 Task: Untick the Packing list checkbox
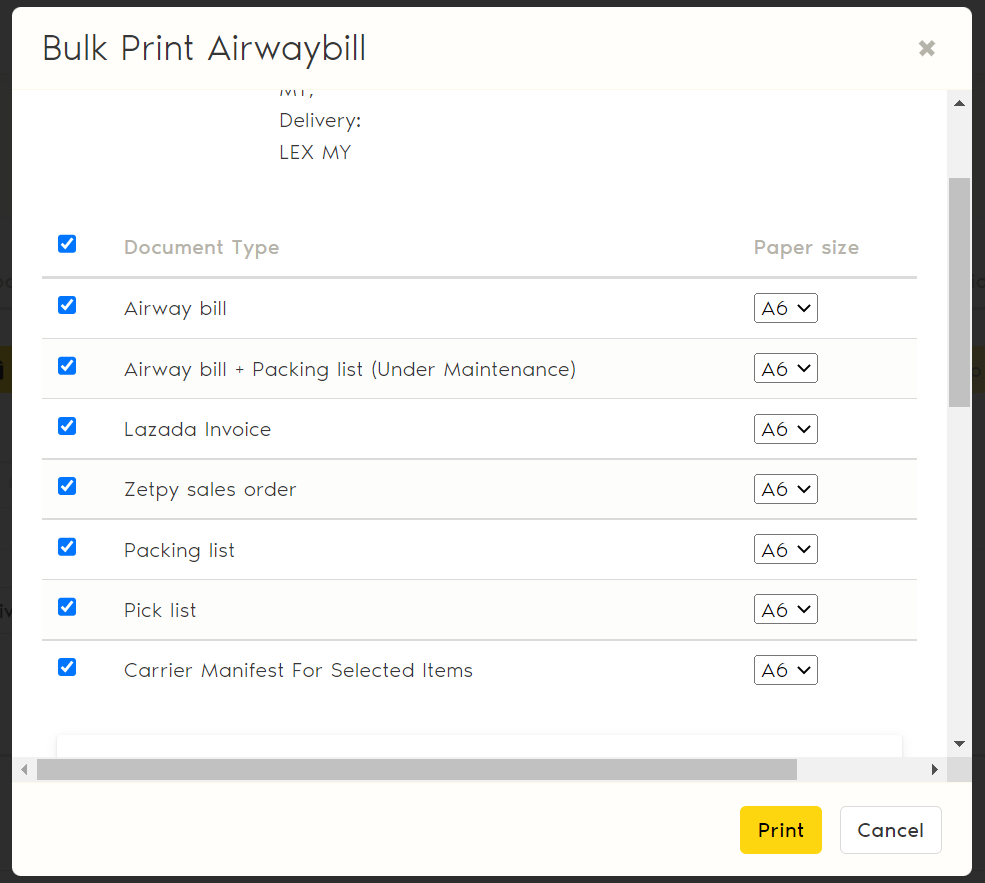click(x=67, y=547)
